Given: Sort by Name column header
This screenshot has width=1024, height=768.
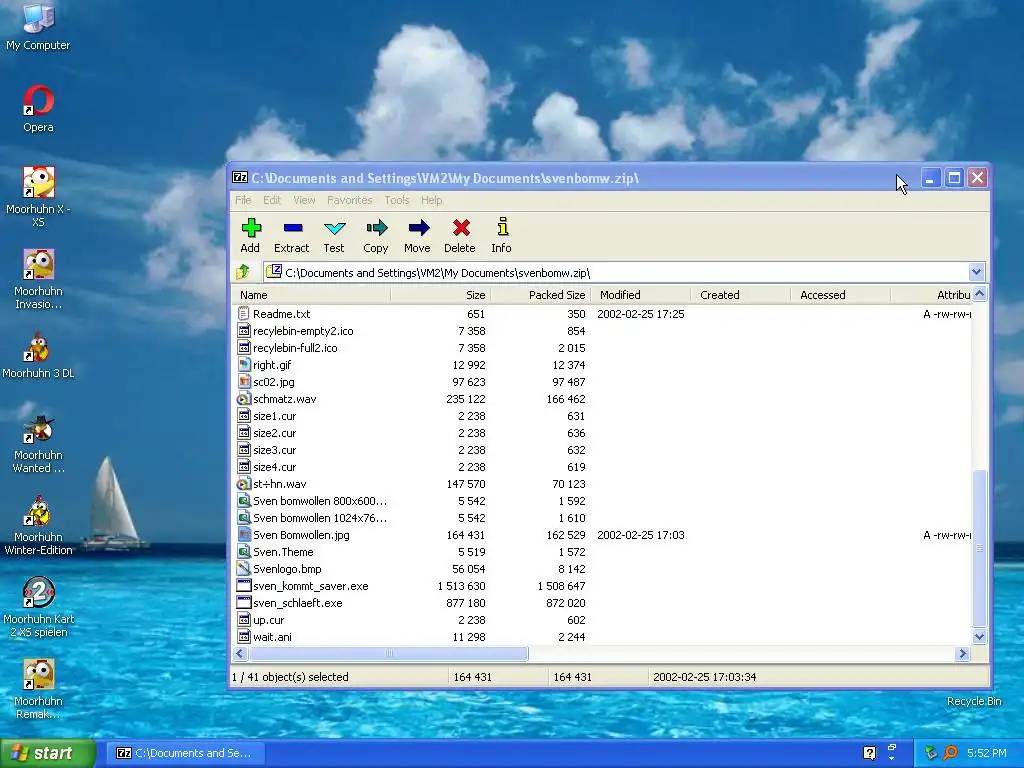Looking at the screenshot, I should (311, 295).
